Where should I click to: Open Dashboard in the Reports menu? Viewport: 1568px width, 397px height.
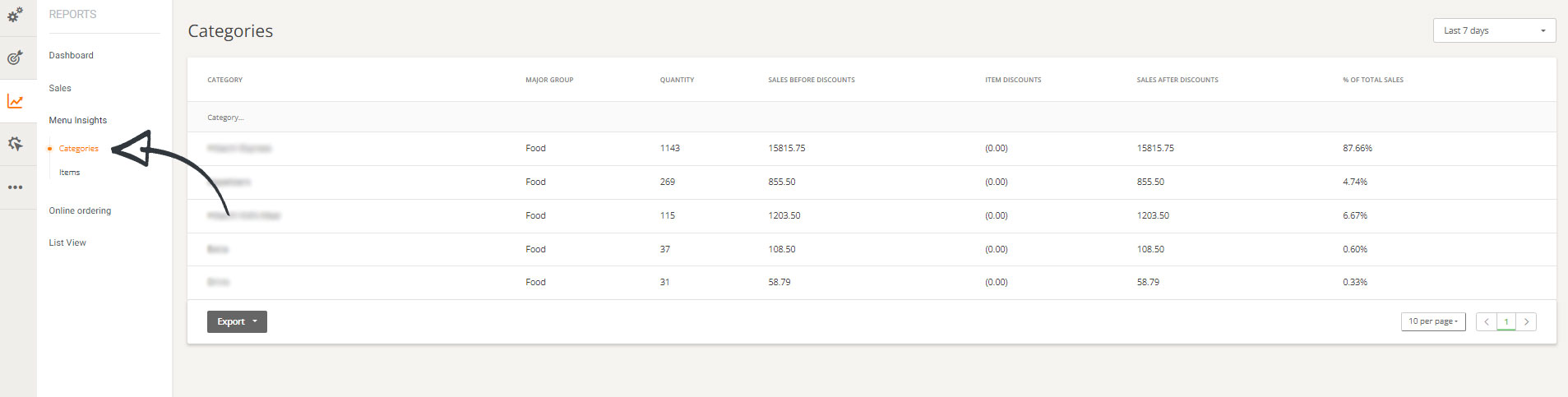coord(71,55)
